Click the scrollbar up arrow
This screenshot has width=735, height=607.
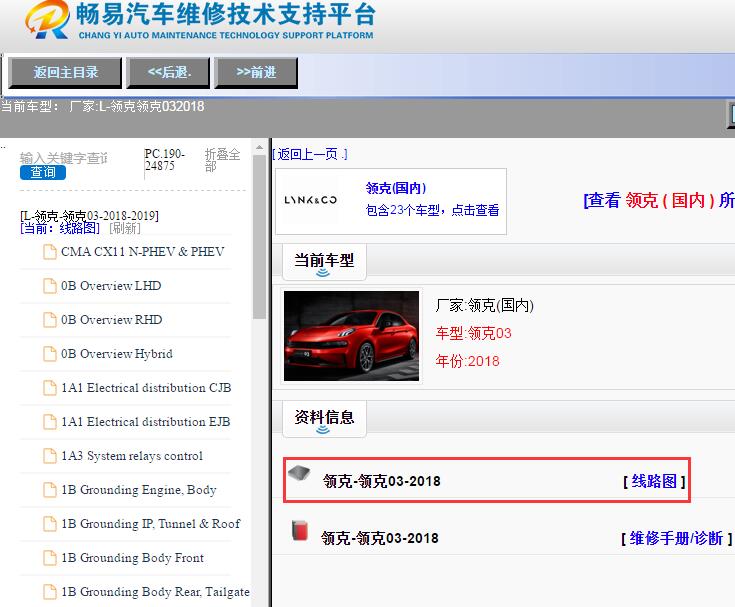pyautogui.click(x=259, y=148)
